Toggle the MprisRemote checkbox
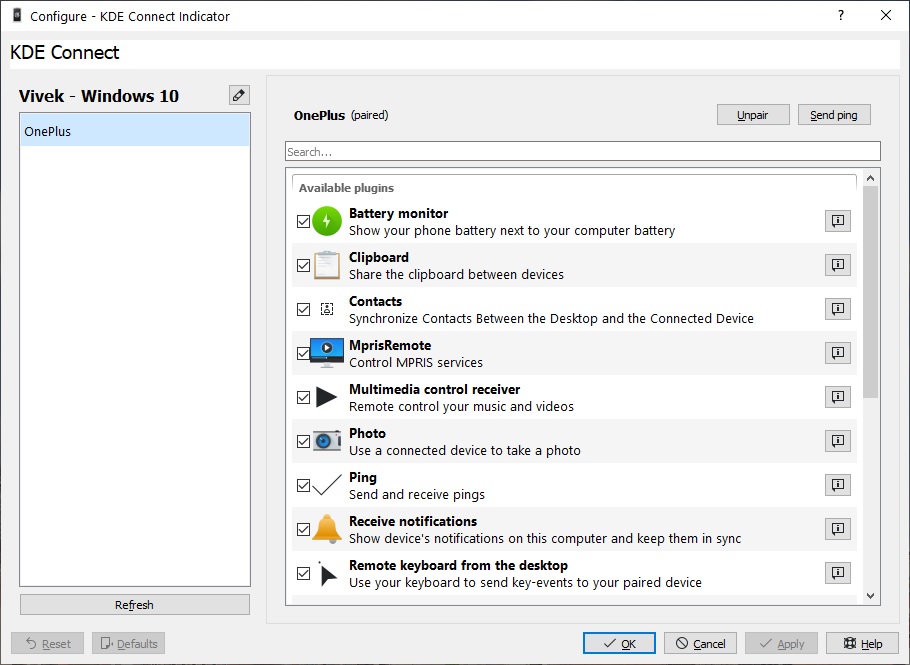 [x=303, y=353]
